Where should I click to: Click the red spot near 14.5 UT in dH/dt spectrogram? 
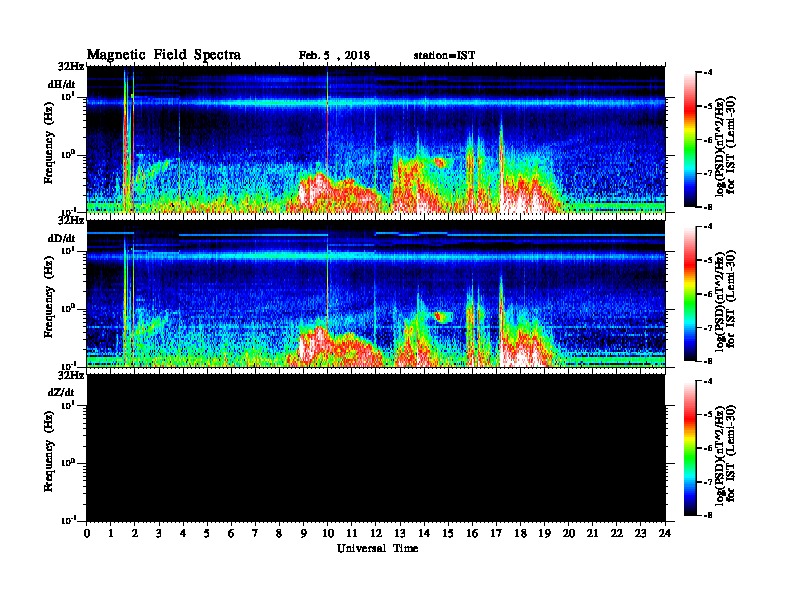point(438,162)
